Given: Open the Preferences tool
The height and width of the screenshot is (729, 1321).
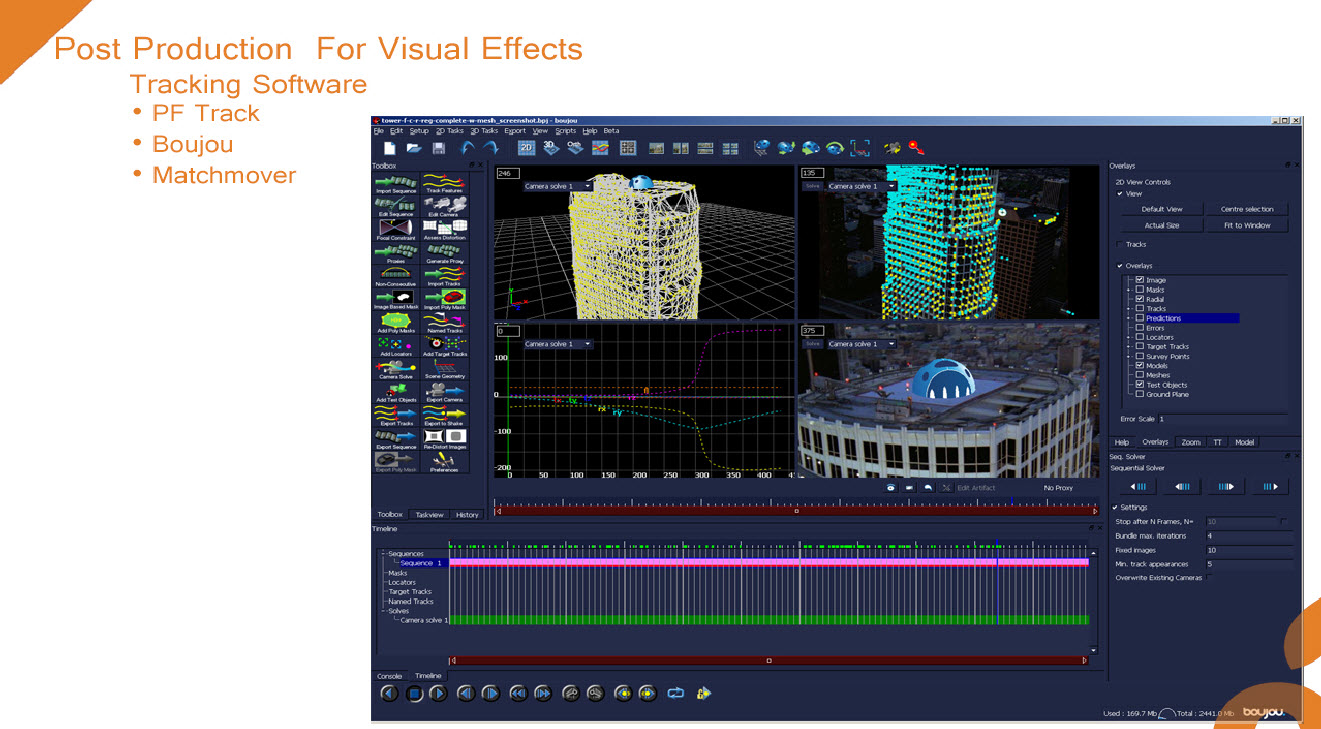Looking at the screenshot, I should click(444, 460).
